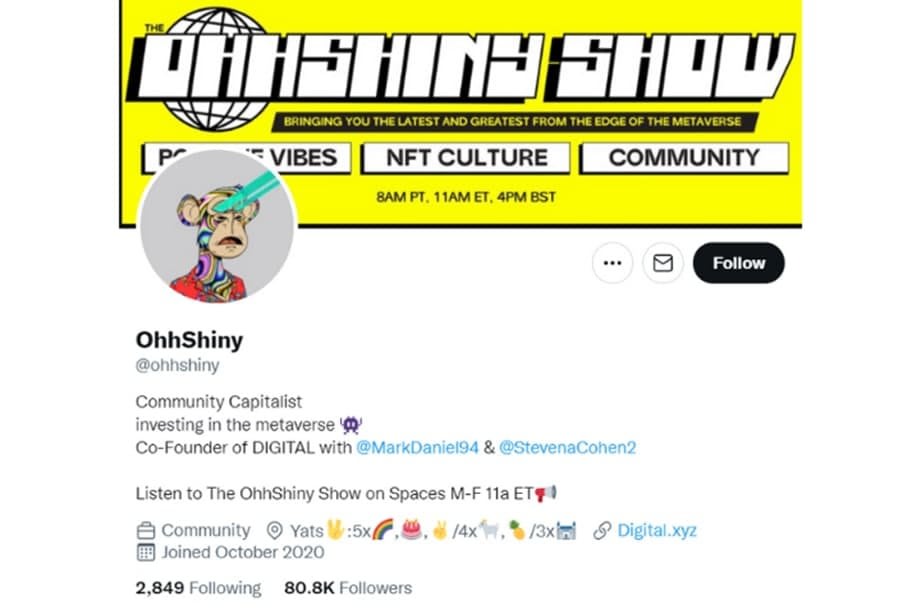The height and width of the screenshot is (614, 921).
Task: Open the bored ape profile picture
Action: [217, 226]
